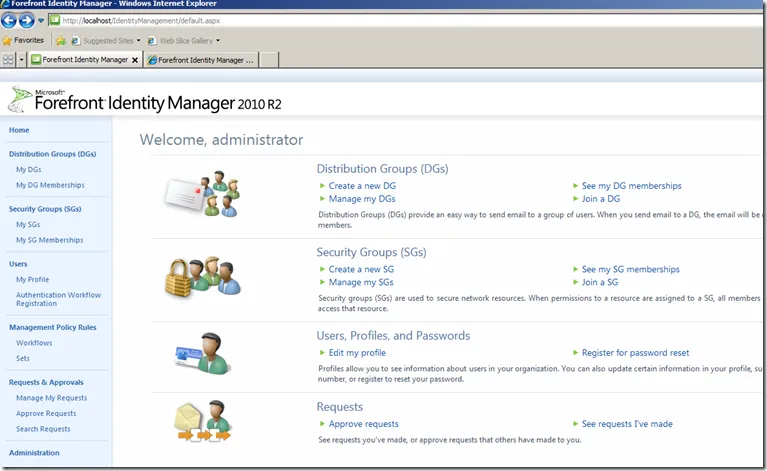
Task: Open the tab list dropdown arrow
Action: [x=22, y=60]
